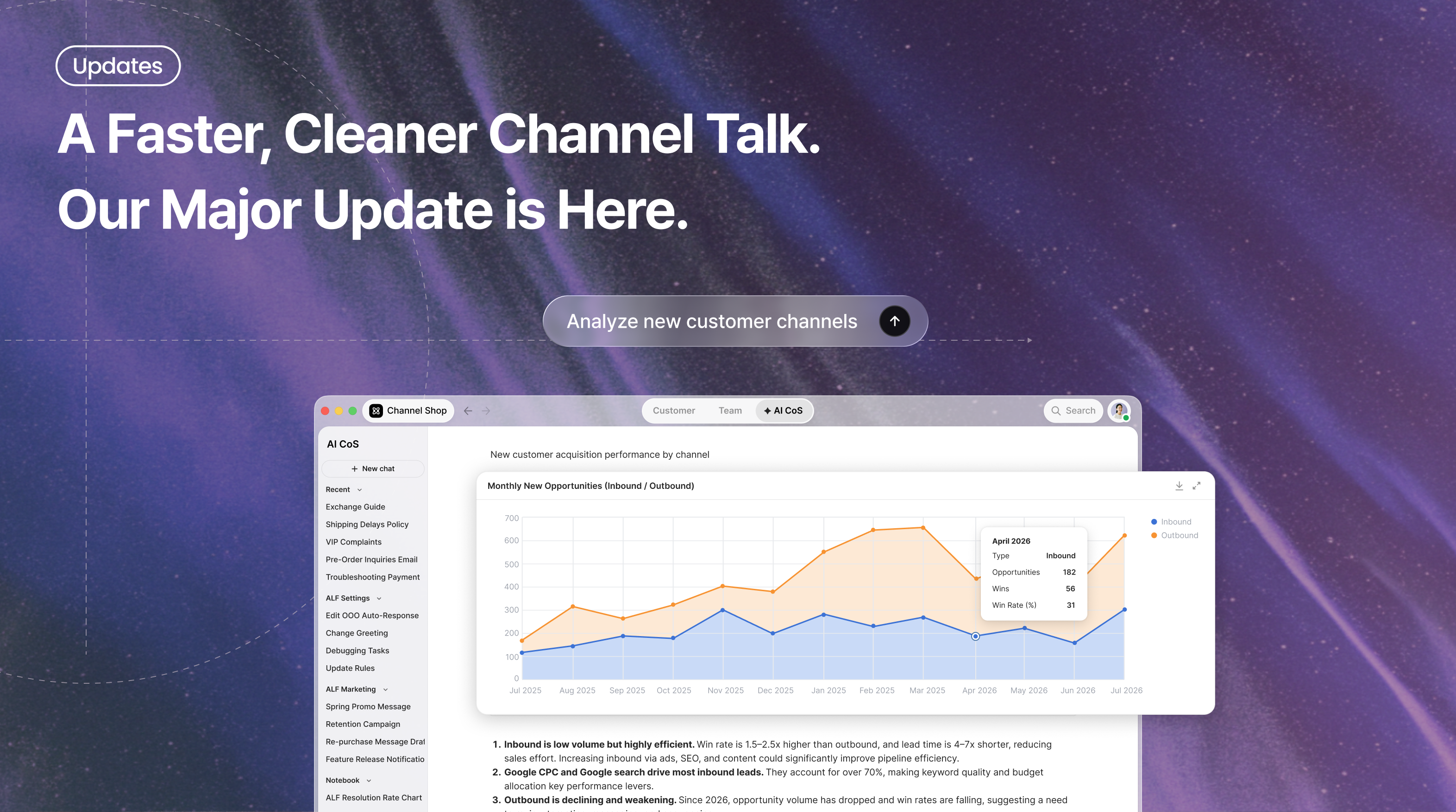This screenshot has width=1456, height=812.
Task: Collapse the ALF Marketing section
Action: pyautogui.click(x=385, y=689)
